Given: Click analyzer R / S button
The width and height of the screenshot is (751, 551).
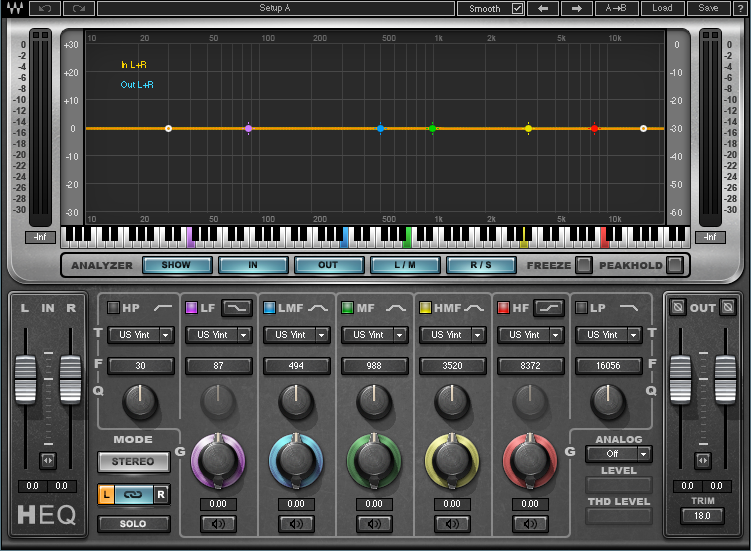Looking at the screenshot, I should pyautogui.click(x=481, y=265).
